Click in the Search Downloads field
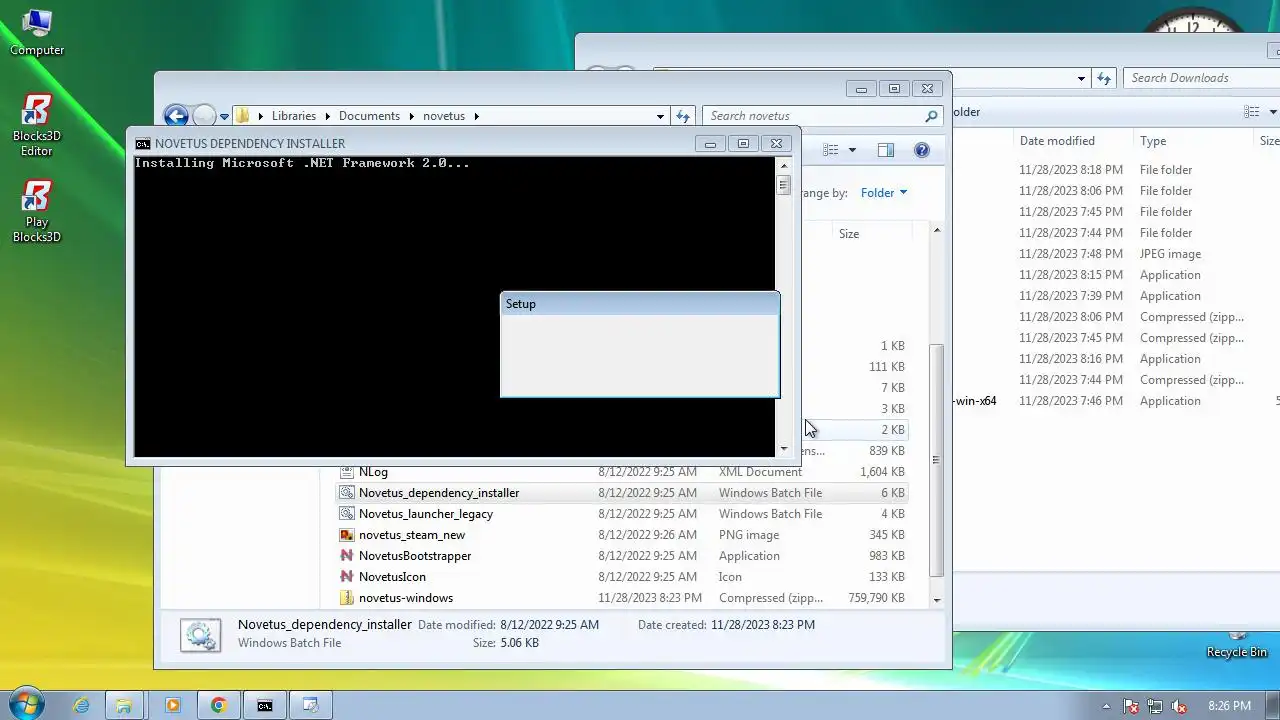Screen dimensions: 1280x720 (x=1200, y=78)
